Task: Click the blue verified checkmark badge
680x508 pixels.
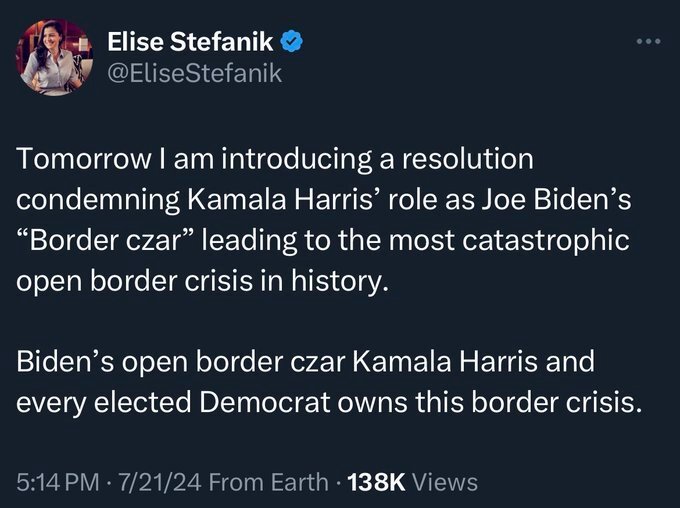Action: (291, 43)
